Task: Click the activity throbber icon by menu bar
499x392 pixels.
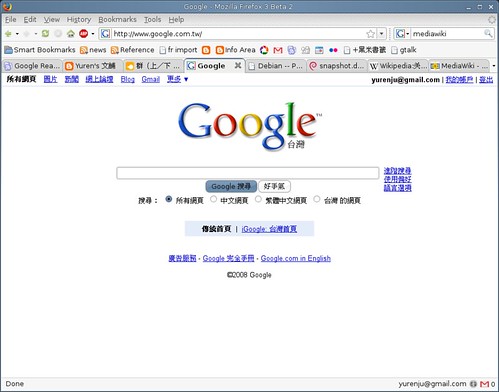Action: pyautogui.click(x=492, y=20)
